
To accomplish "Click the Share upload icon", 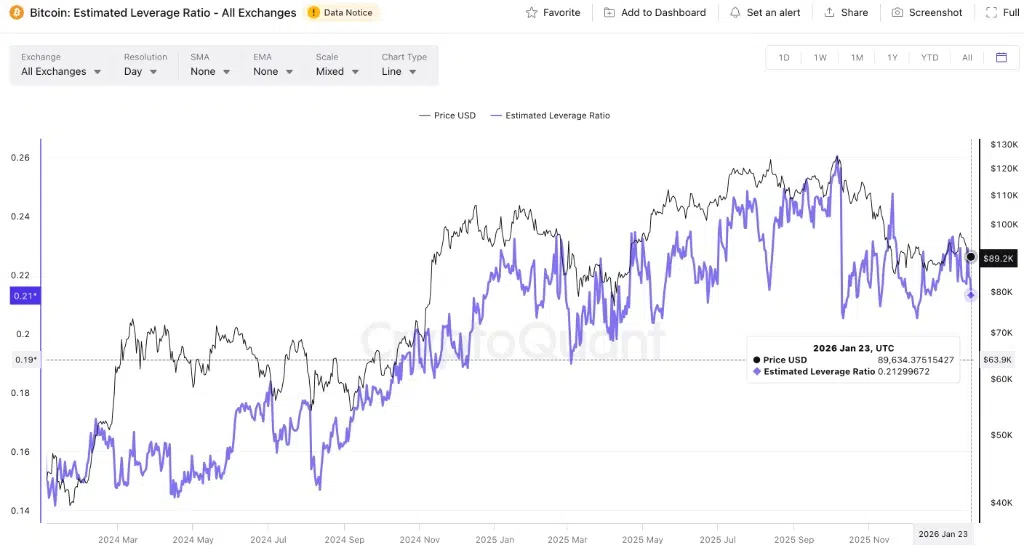I will tap(830, 13).
